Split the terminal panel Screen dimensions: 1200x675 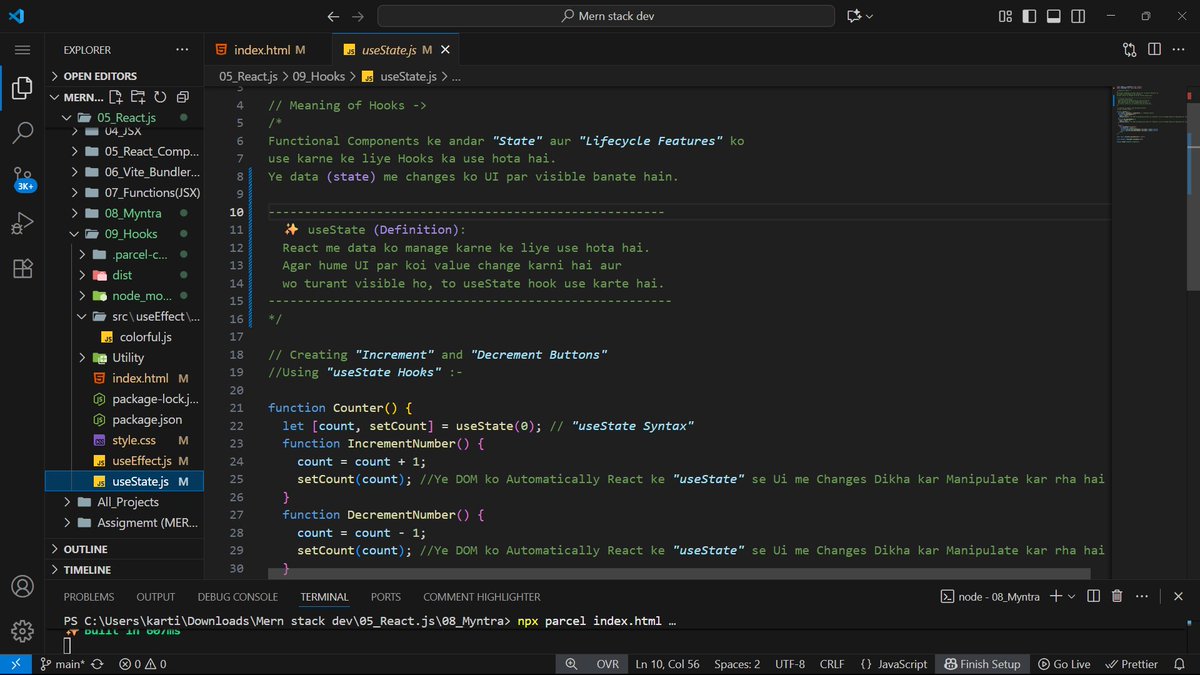[1093, 596]
